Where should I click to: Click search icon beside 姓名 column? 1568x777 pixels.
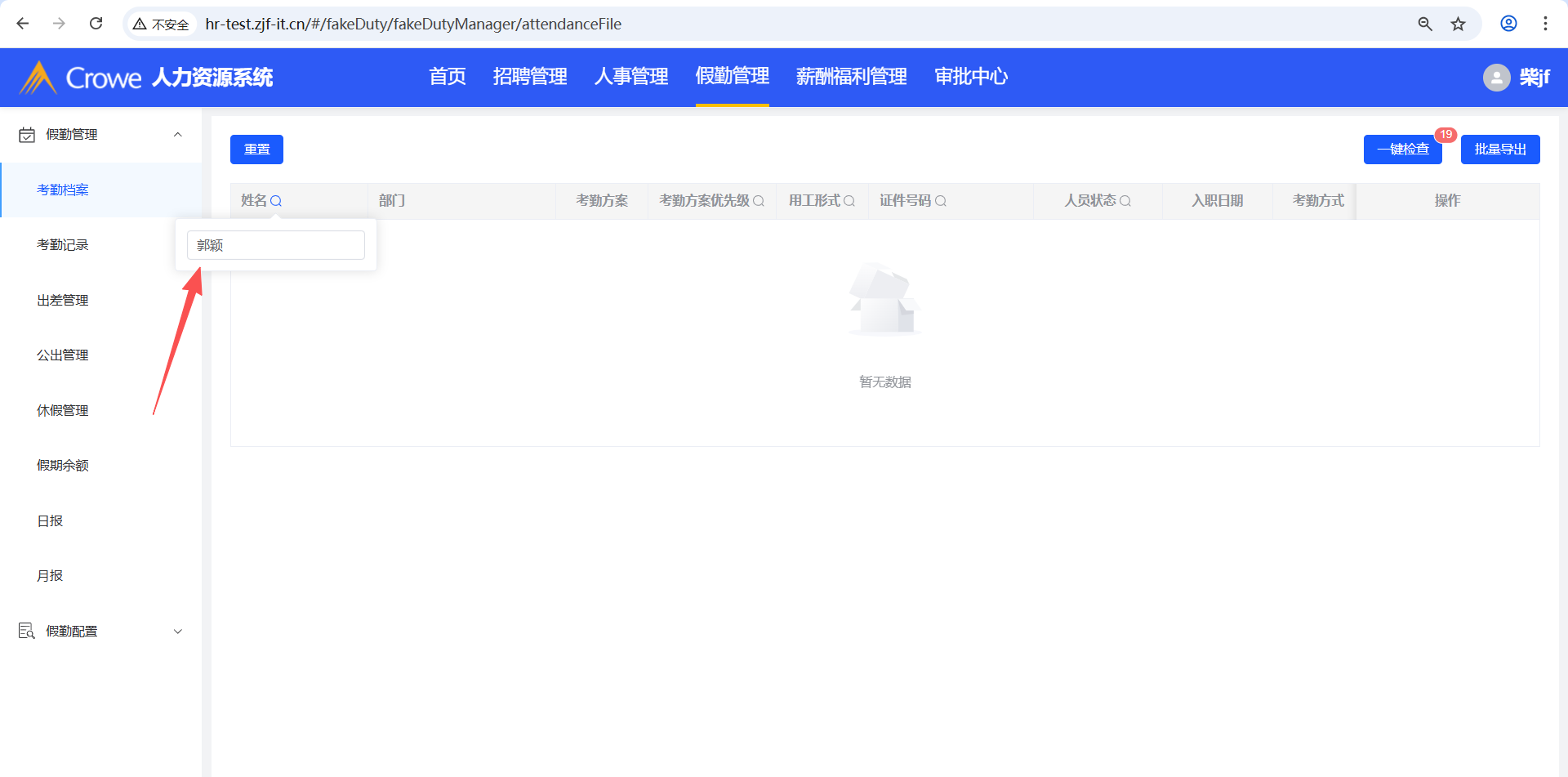pyautogui.click(x=276, y=201)
